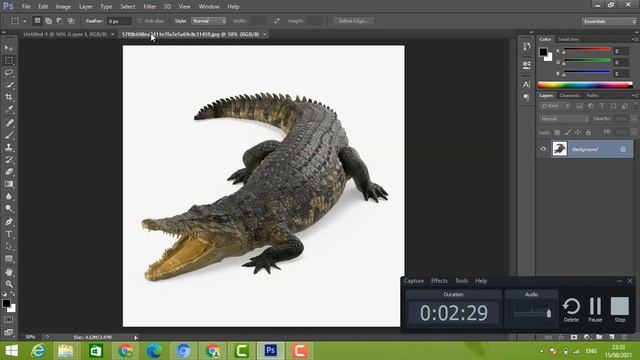The image size is (640, 360).
Task: Open recorder Effects menu
Action: pyautogui.click(x=439, y=281)
